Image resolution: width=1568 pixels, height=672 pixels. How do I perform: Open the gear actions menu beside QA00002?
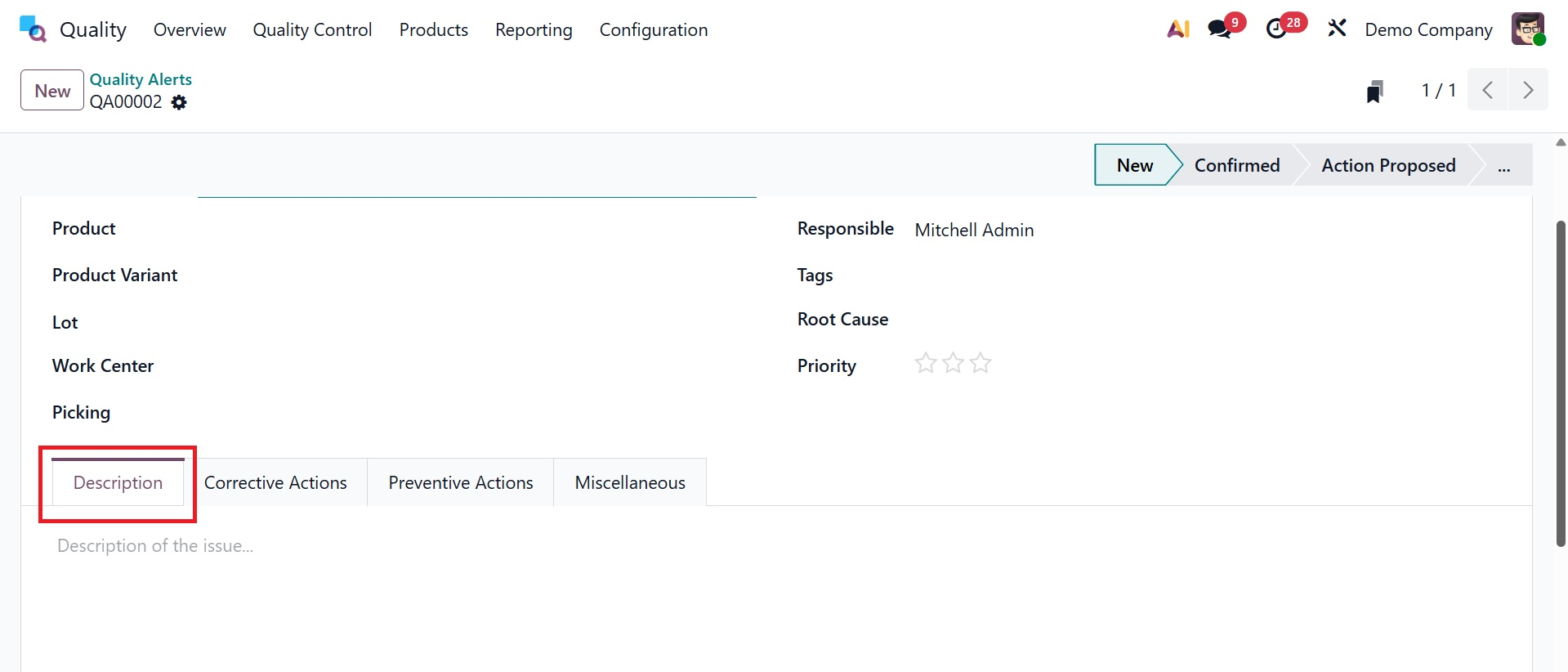179,102
